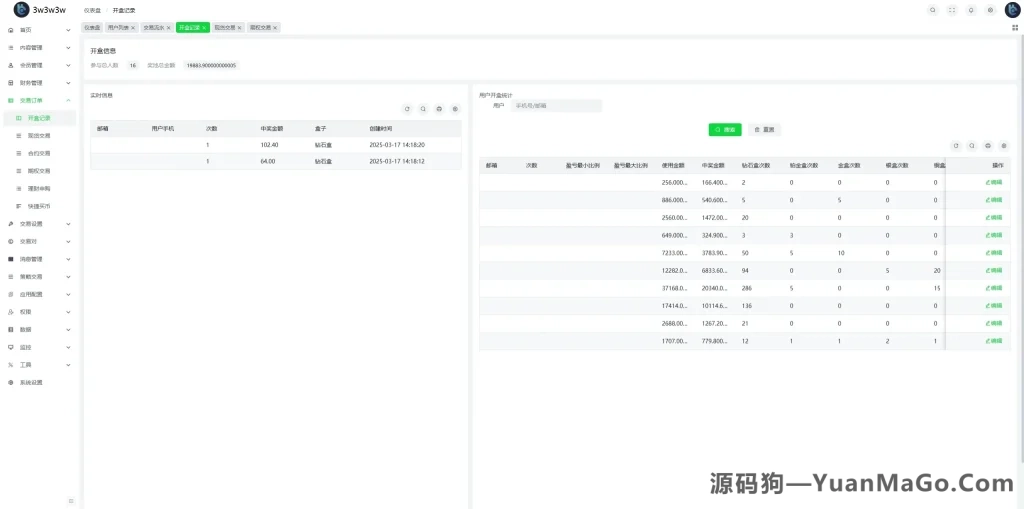Image resolution: width=1024 pixels, height=509 pixels.
Task: Print the 用户开盒统计 table
Action: pyautogui.click(x=988, y=146)
